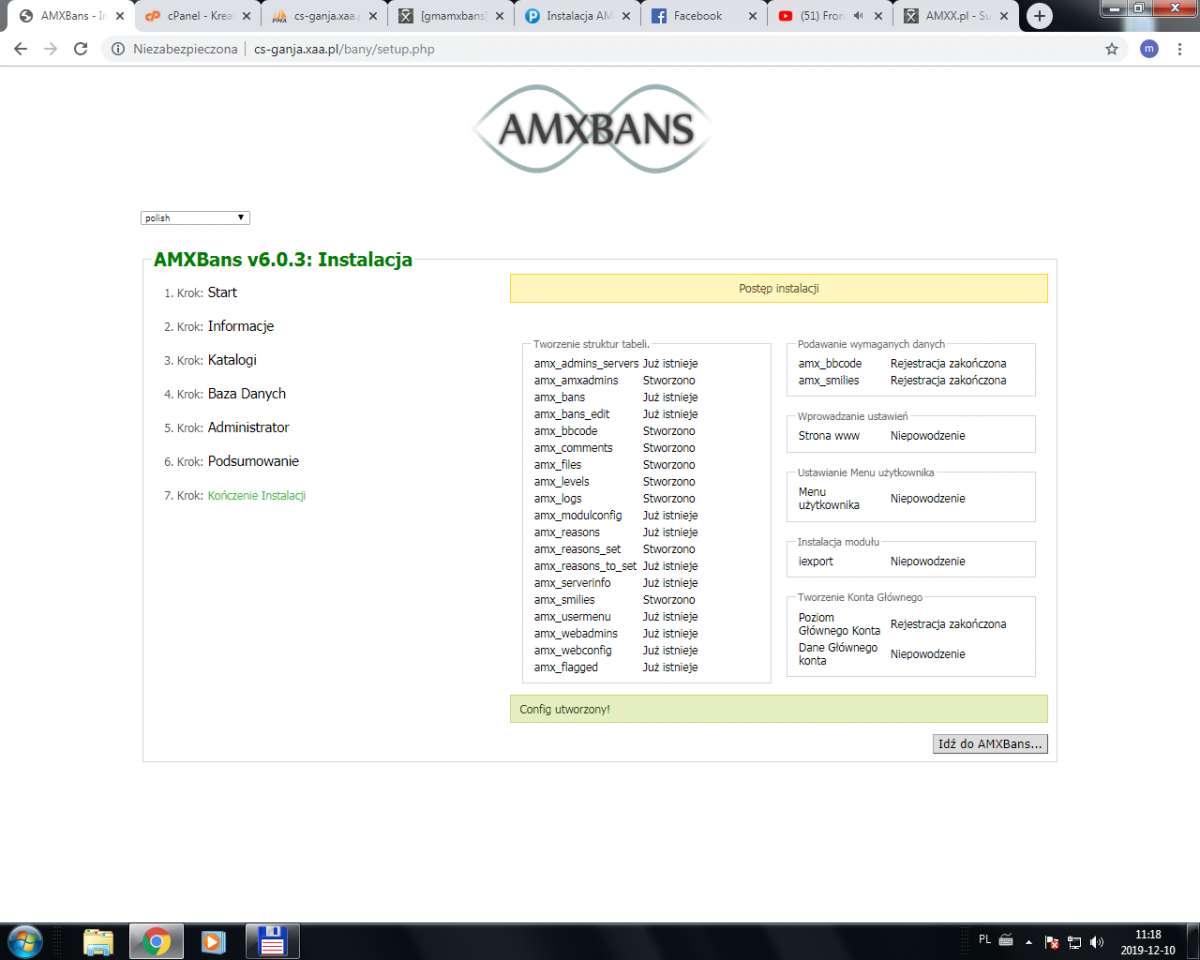Bookmark this page with the star icon
This screenshot has height=960, width=1200.
1111,49
